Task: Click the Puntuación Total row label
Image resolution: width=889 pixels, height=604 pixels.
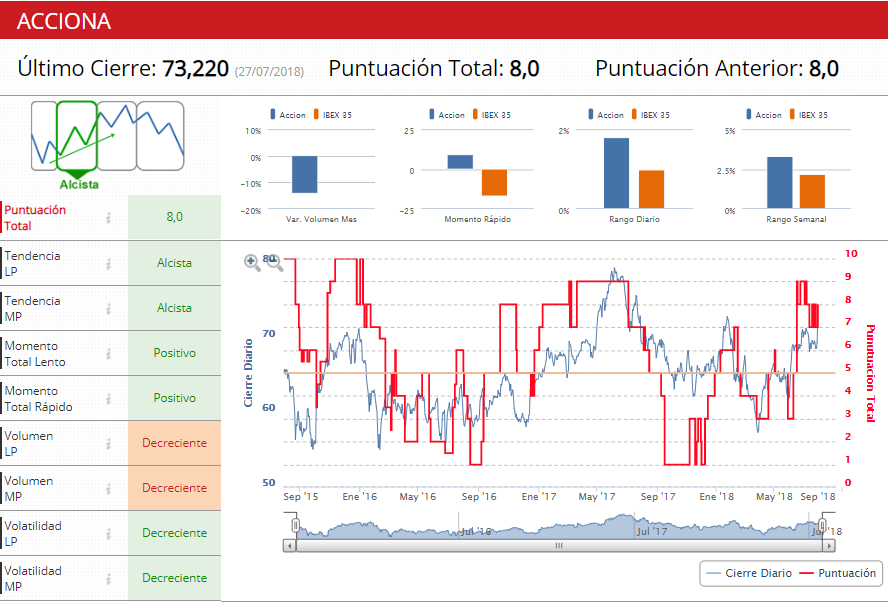Action: click(35, 218)
